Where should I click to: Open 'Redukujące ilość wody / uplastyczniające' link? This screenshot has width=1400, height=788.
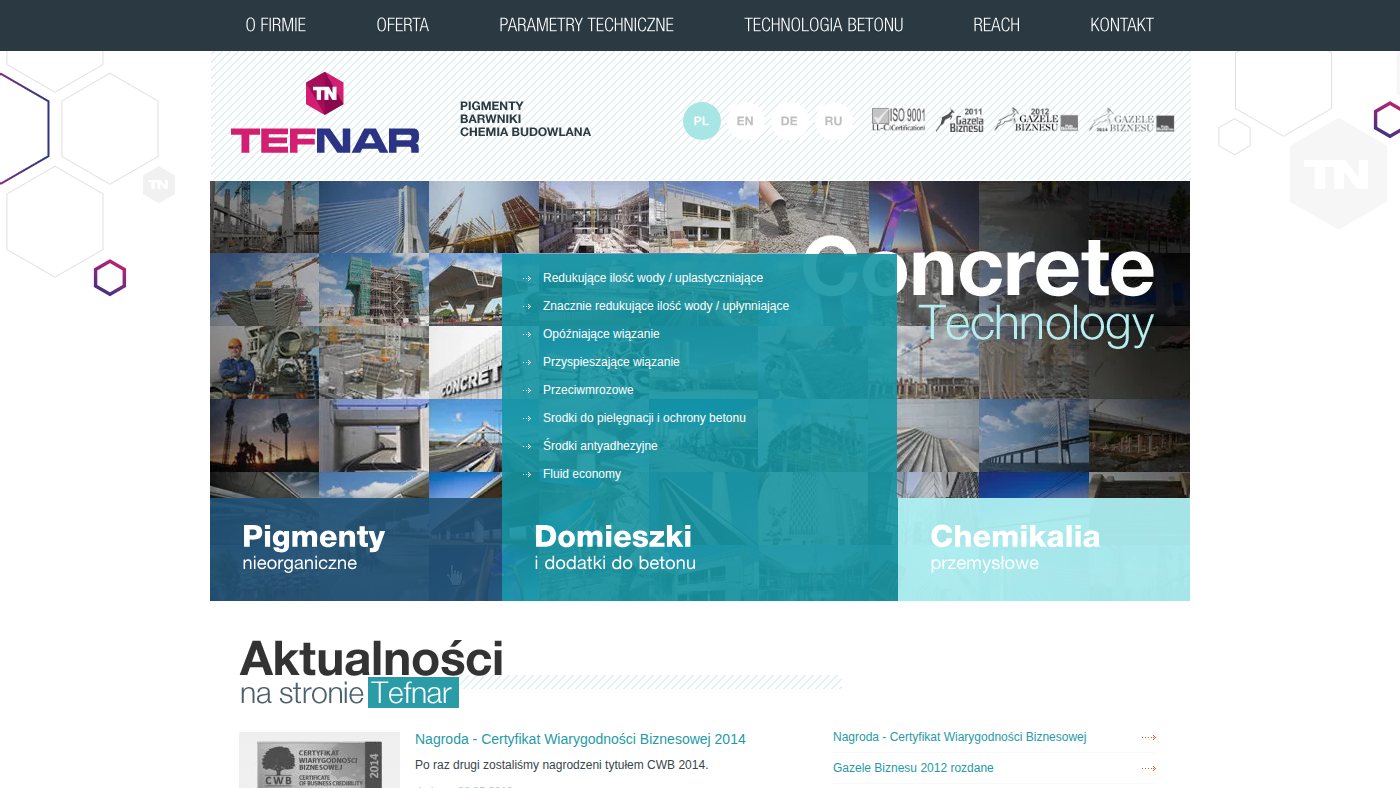pyautogui.click(x=653, y=278)
